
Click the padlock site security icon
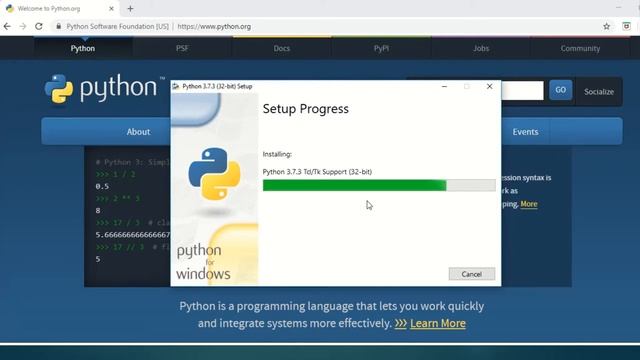[x=58, y=27]
